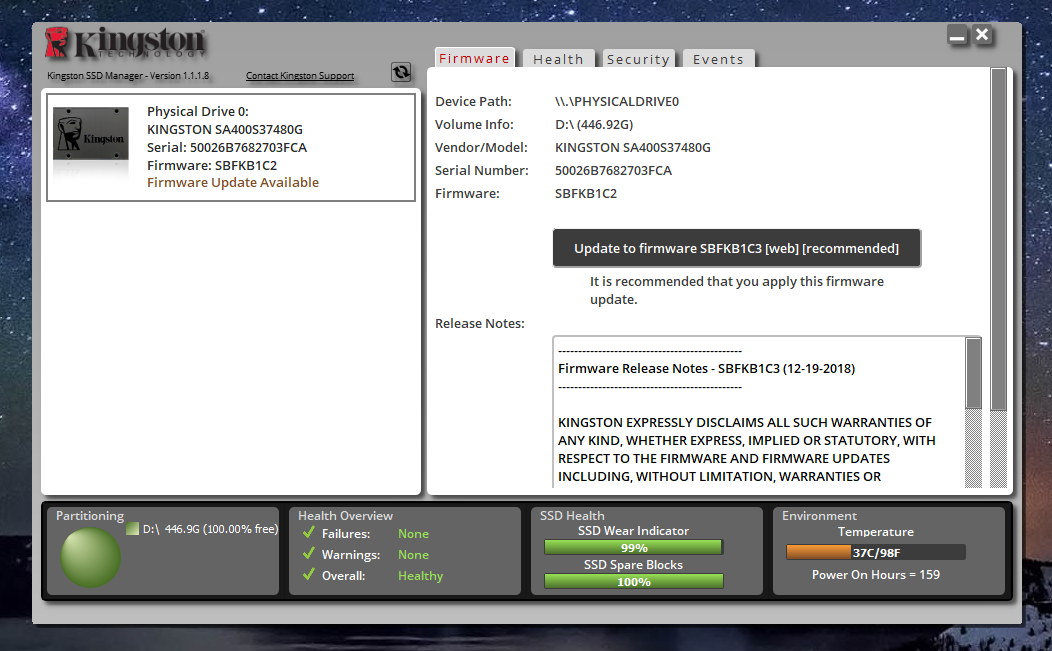Update to firmware SBFKB1C3
Viewport: 1052px width, 651px height.
tap(736, 248)
